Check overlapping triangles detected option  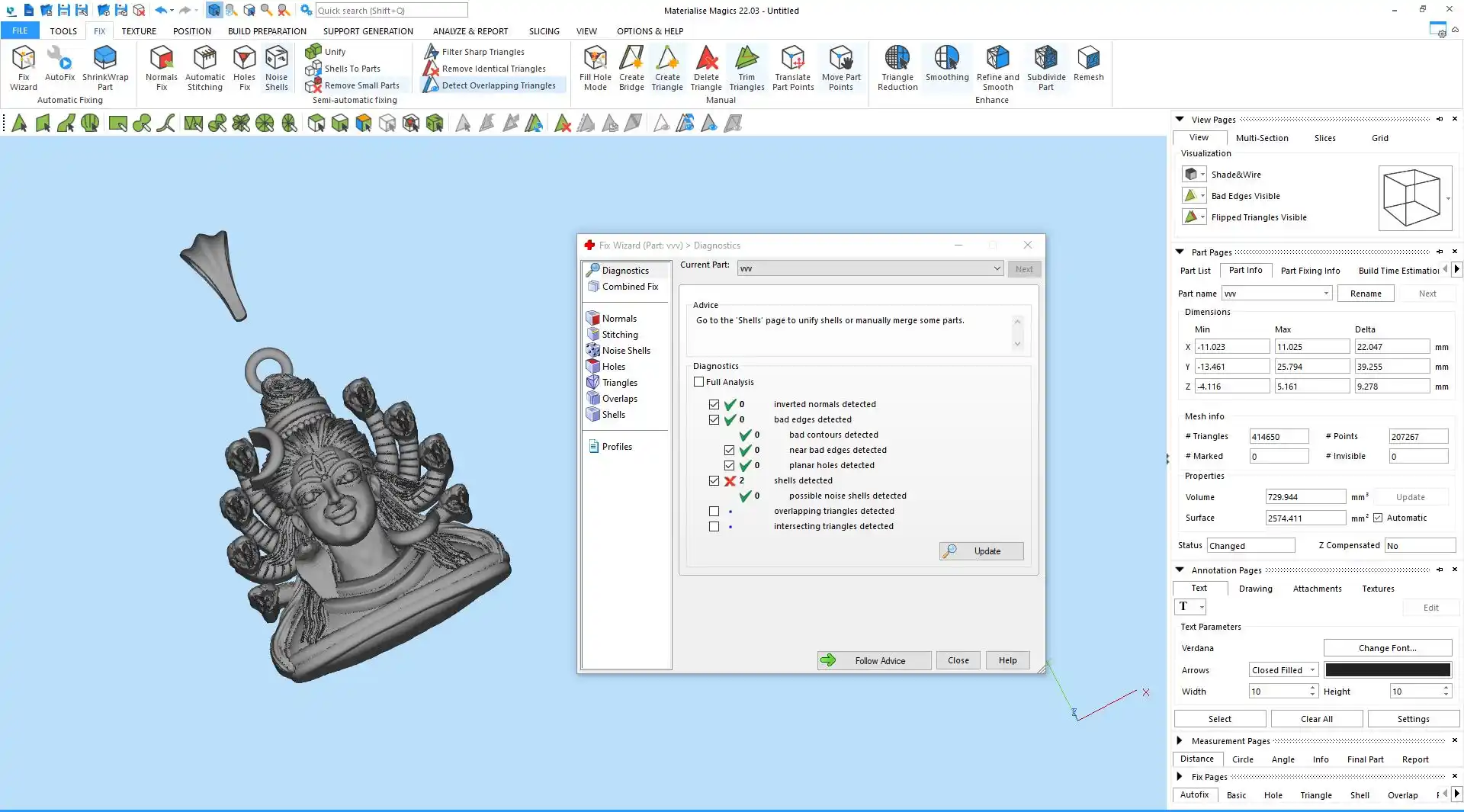pos(714,512)
